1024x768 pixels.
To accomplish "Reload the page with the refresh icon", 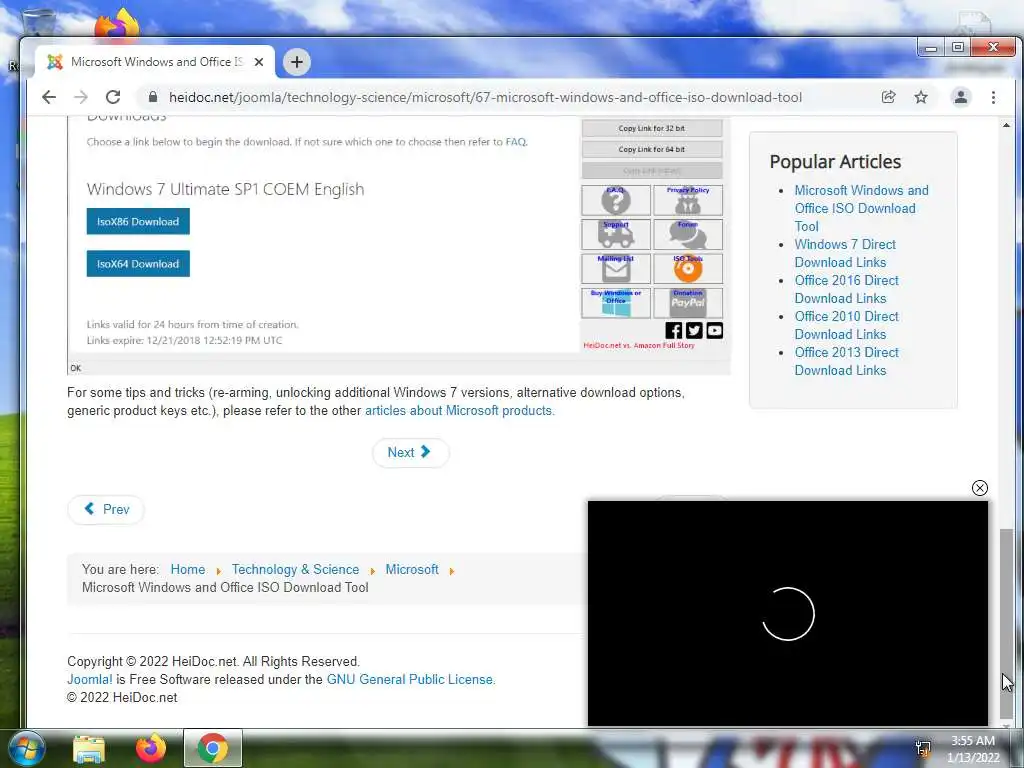I will click(113, 97).
